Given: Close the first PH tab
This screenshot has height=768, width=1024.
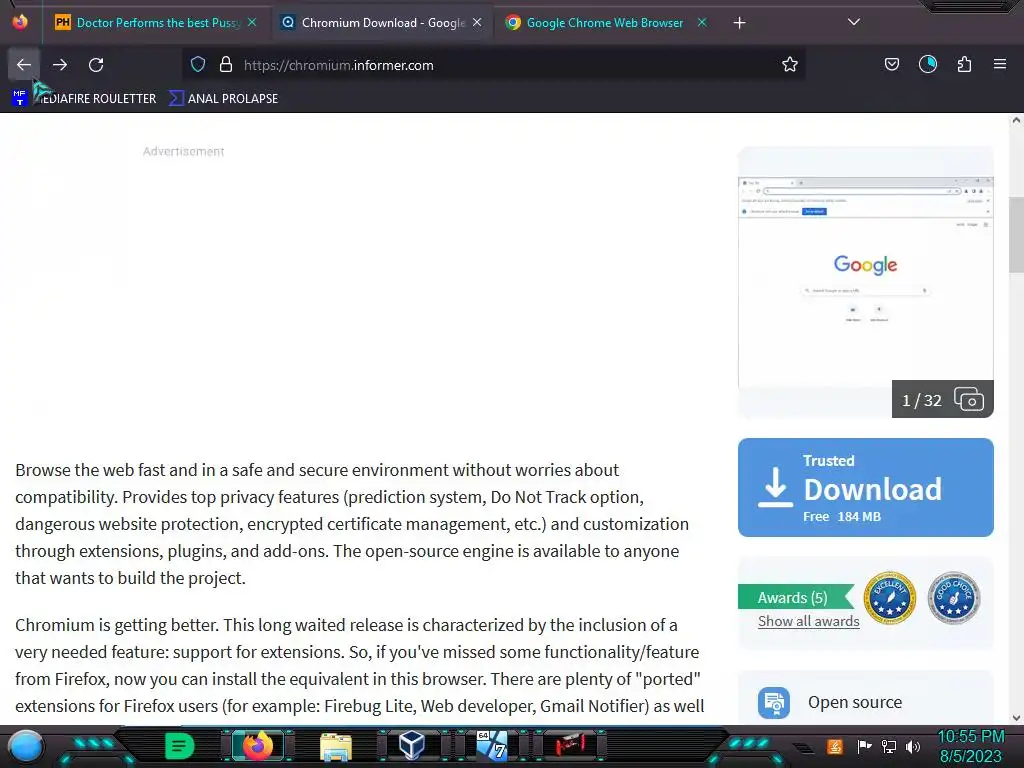Looking at the screenshot, I should [x=252, y=23].
